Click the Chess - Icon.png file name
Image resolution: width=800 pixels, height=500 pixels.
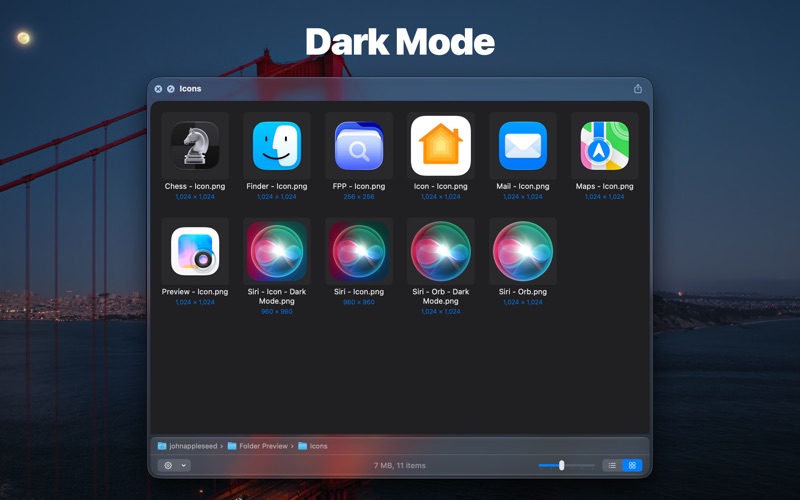(195, 186)
